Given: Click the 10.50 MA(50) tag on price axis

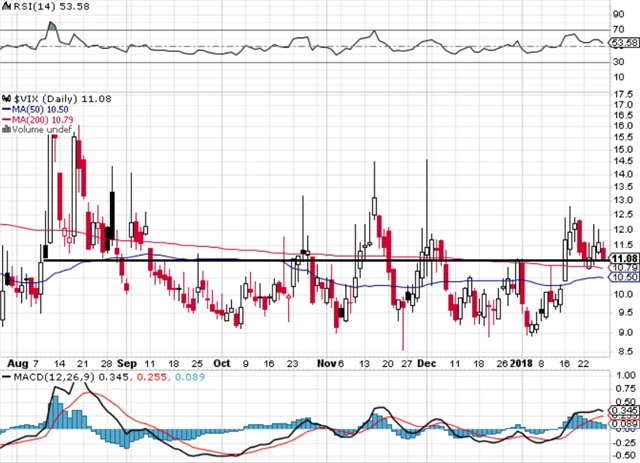Looking at the screenshot, I should [x=623, y=278].
